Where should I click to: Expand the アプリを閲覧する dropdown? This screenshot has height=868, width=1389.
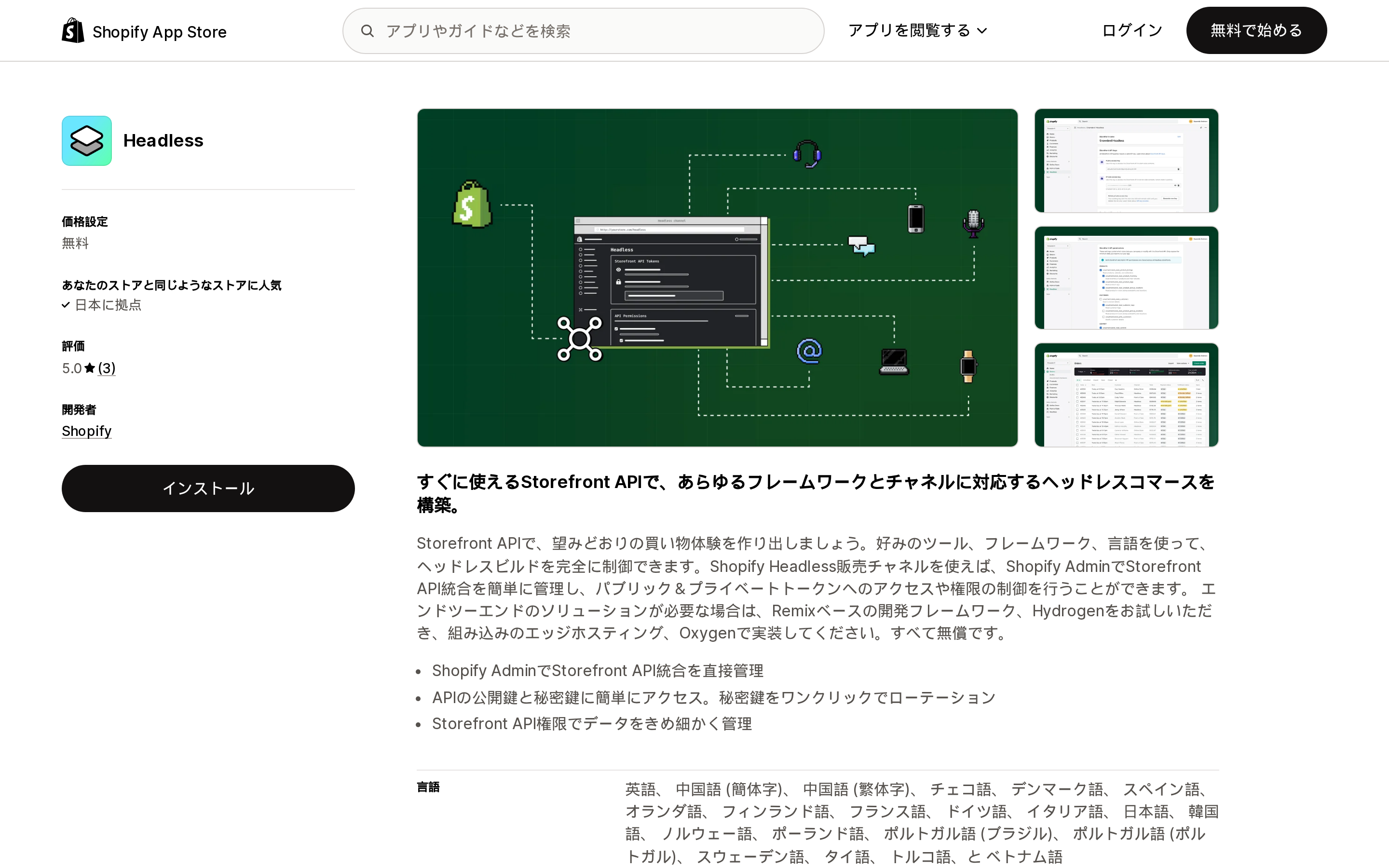pos(917,30)
